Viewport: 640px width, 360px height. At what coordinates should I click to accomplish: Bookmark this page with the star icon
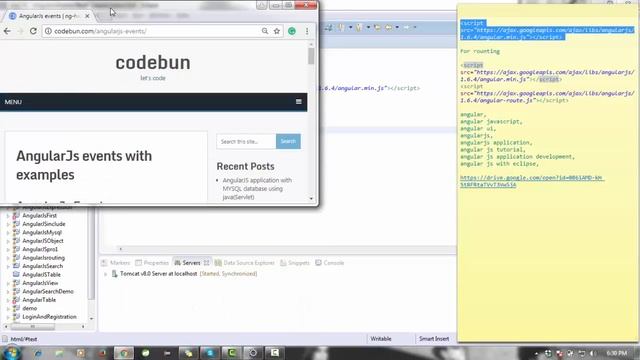pyautogui.click(x=277, y=31)
